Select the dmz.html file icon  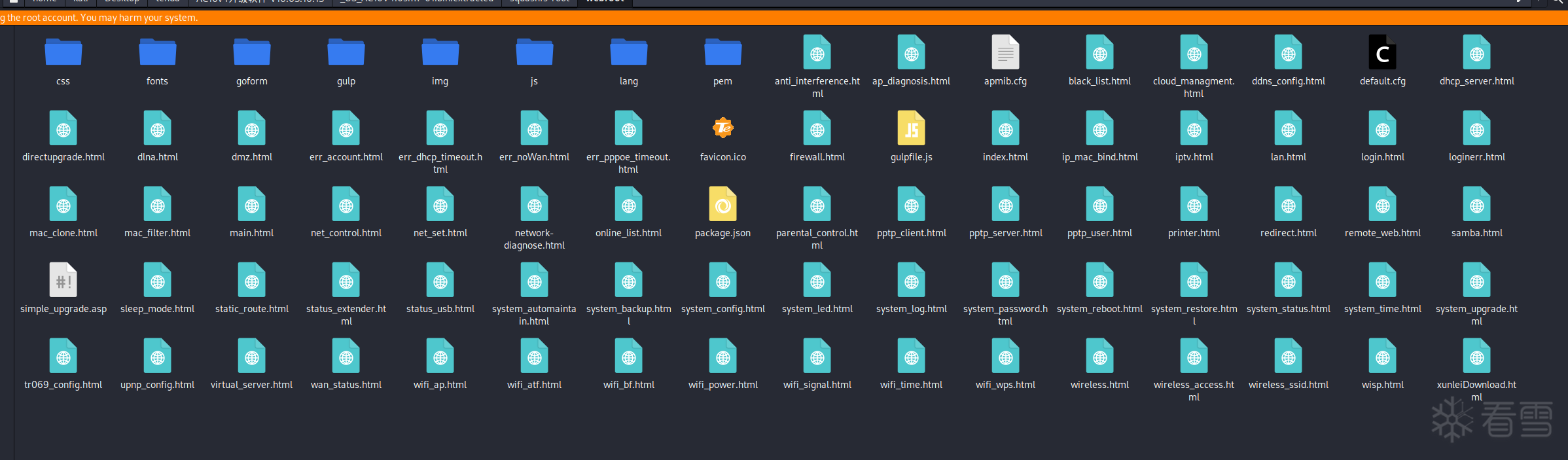tap(251, 128)
